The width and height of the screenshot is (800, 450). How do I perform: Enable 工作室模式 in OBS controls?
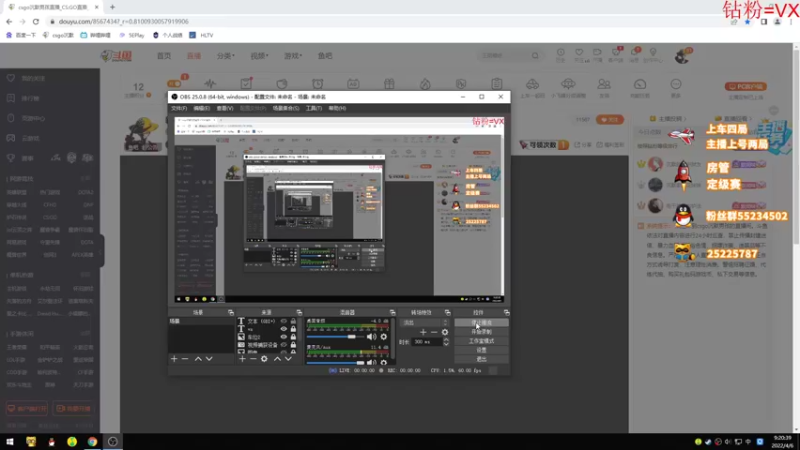[x=481, y=341]
